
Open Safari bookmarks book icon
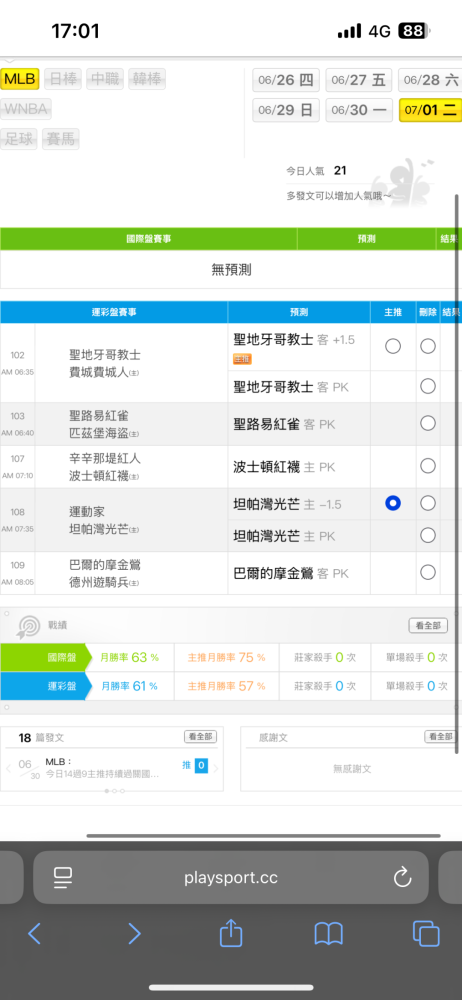click(x=329, y=934)
